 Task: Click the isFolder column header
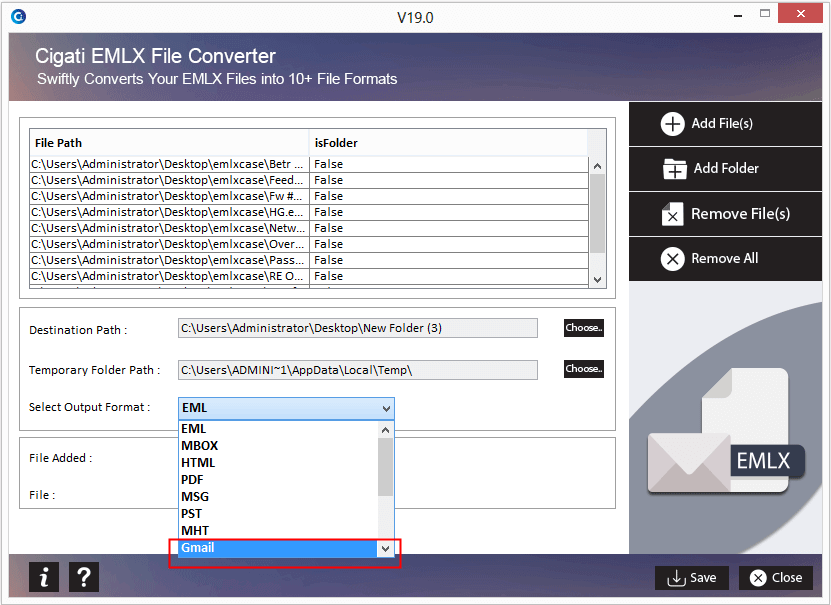(448, 143)
